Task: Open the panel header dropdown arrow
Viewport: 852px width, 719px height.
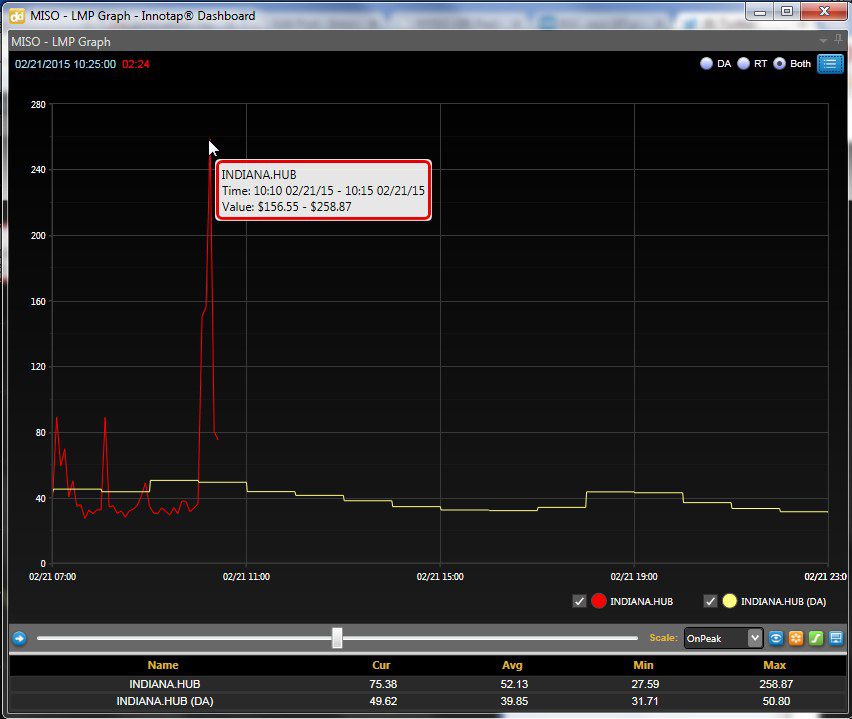Action: 823,41
